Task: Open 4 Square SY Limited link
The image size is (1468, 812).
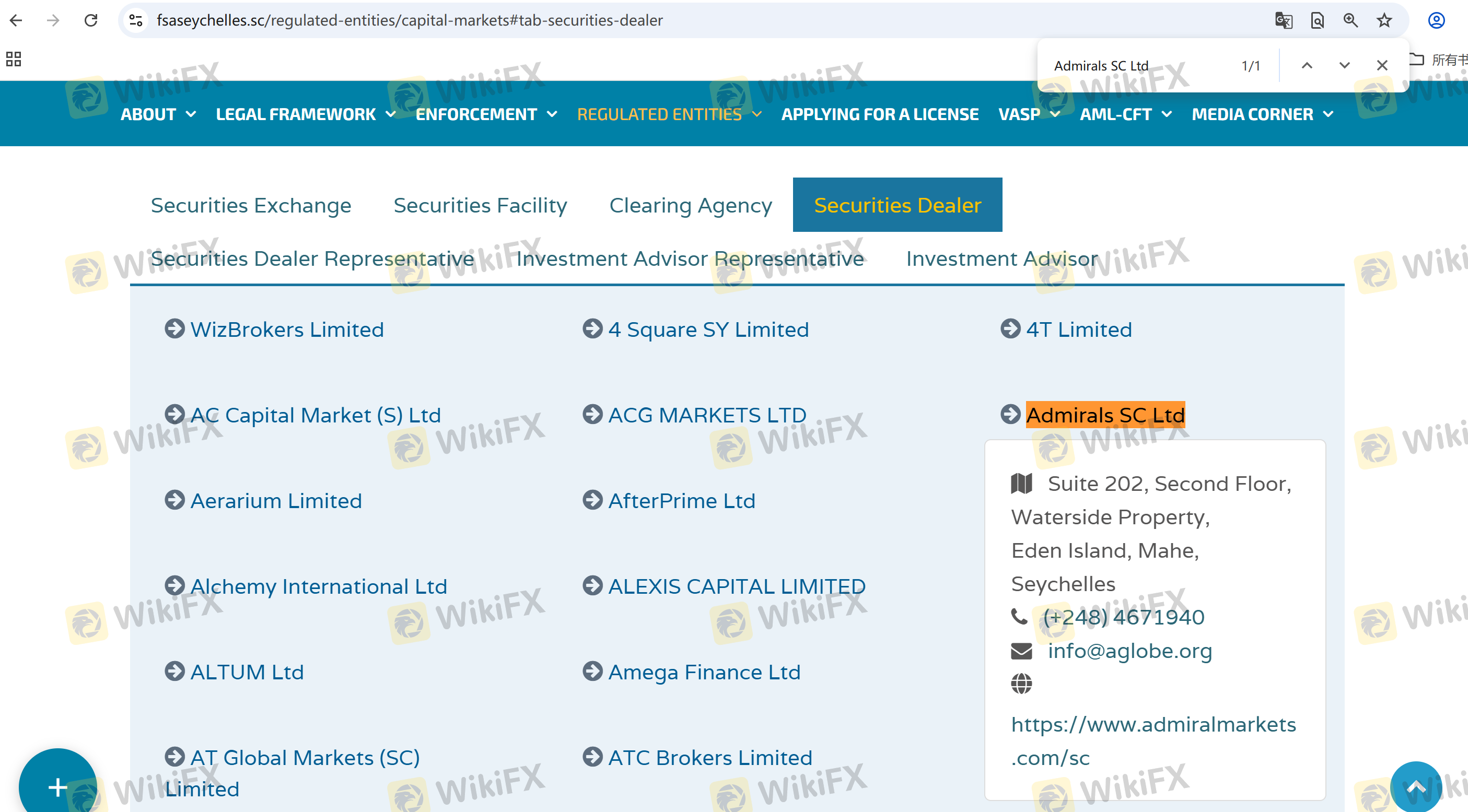Action: [x=708, y=329]
